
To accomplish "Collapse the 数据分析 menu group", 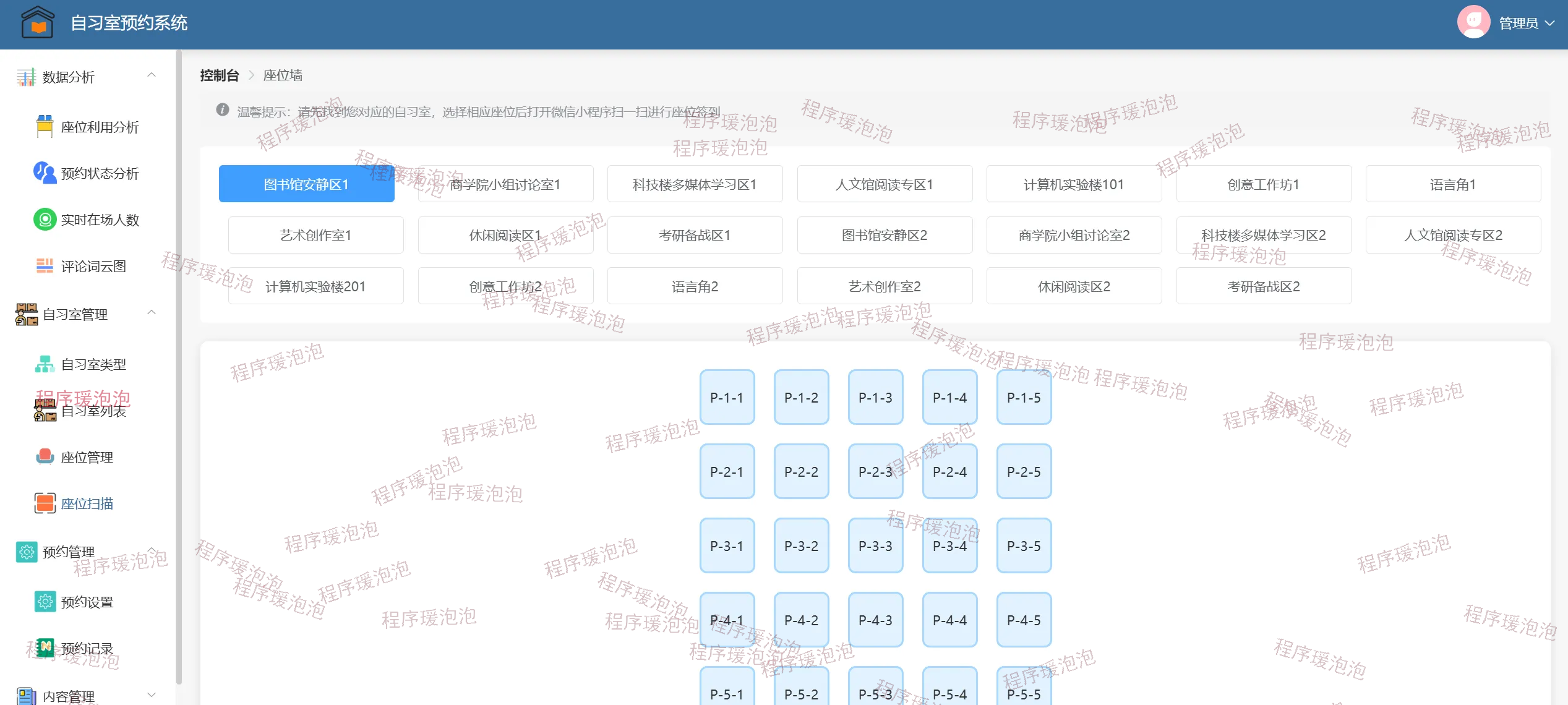I will [152, 75].
